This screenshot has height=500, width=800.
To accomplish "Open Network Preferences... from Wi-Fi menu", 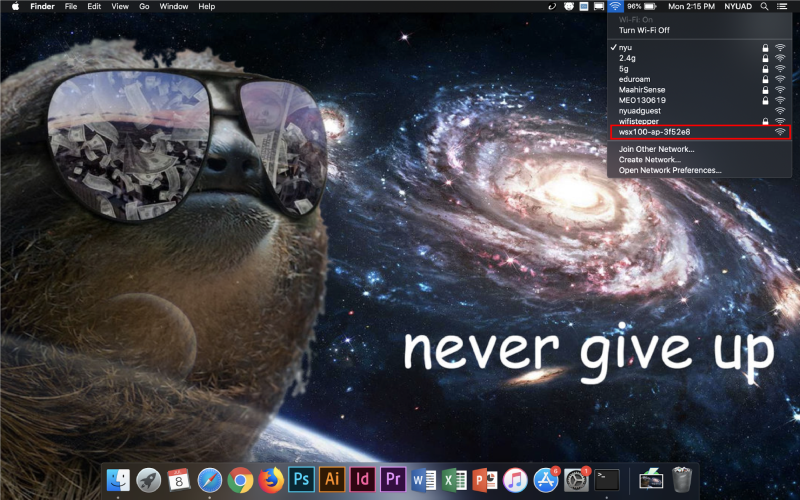I will 699,170.
